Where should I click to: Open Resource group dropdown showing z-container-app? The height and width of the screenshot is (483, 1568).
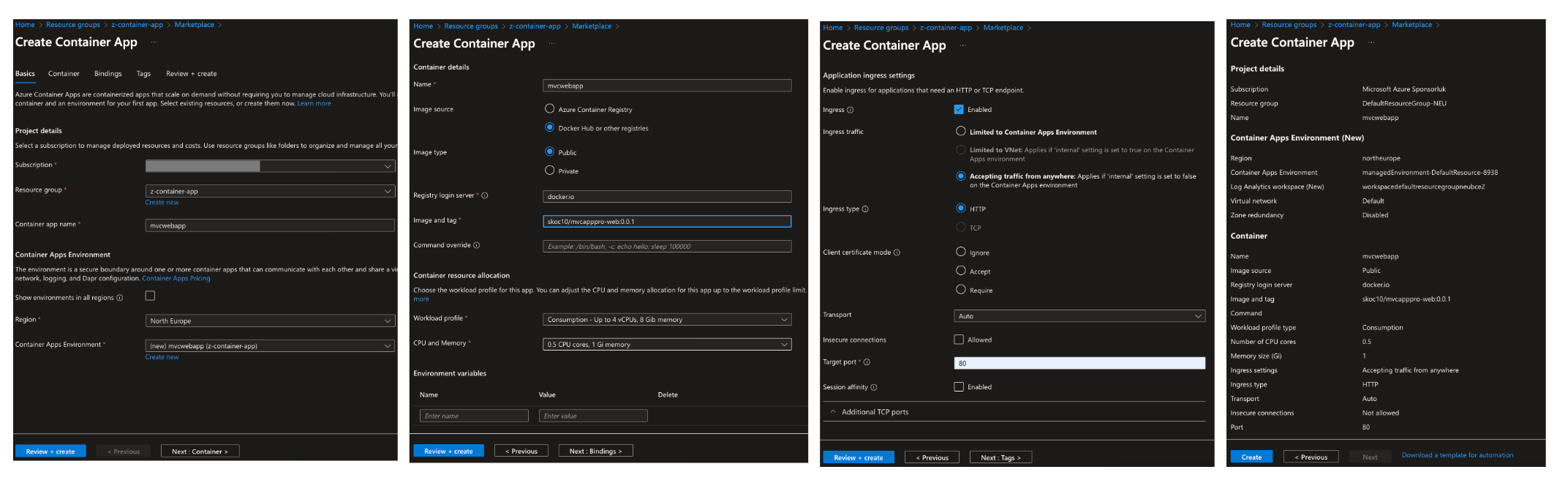tap(271, 191)
